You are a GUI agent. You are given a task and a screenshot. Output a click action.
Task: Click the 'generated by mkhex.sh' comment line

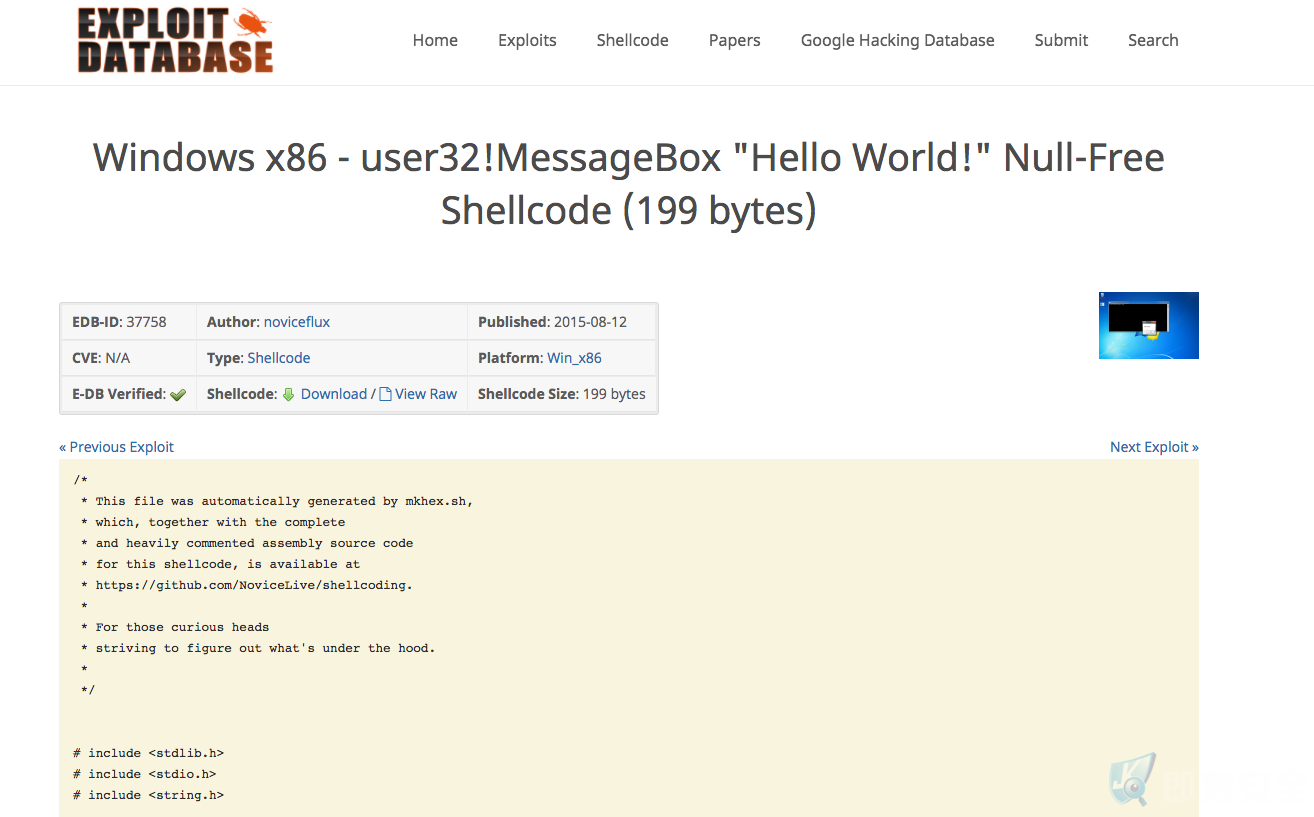(x=277, y=501)
